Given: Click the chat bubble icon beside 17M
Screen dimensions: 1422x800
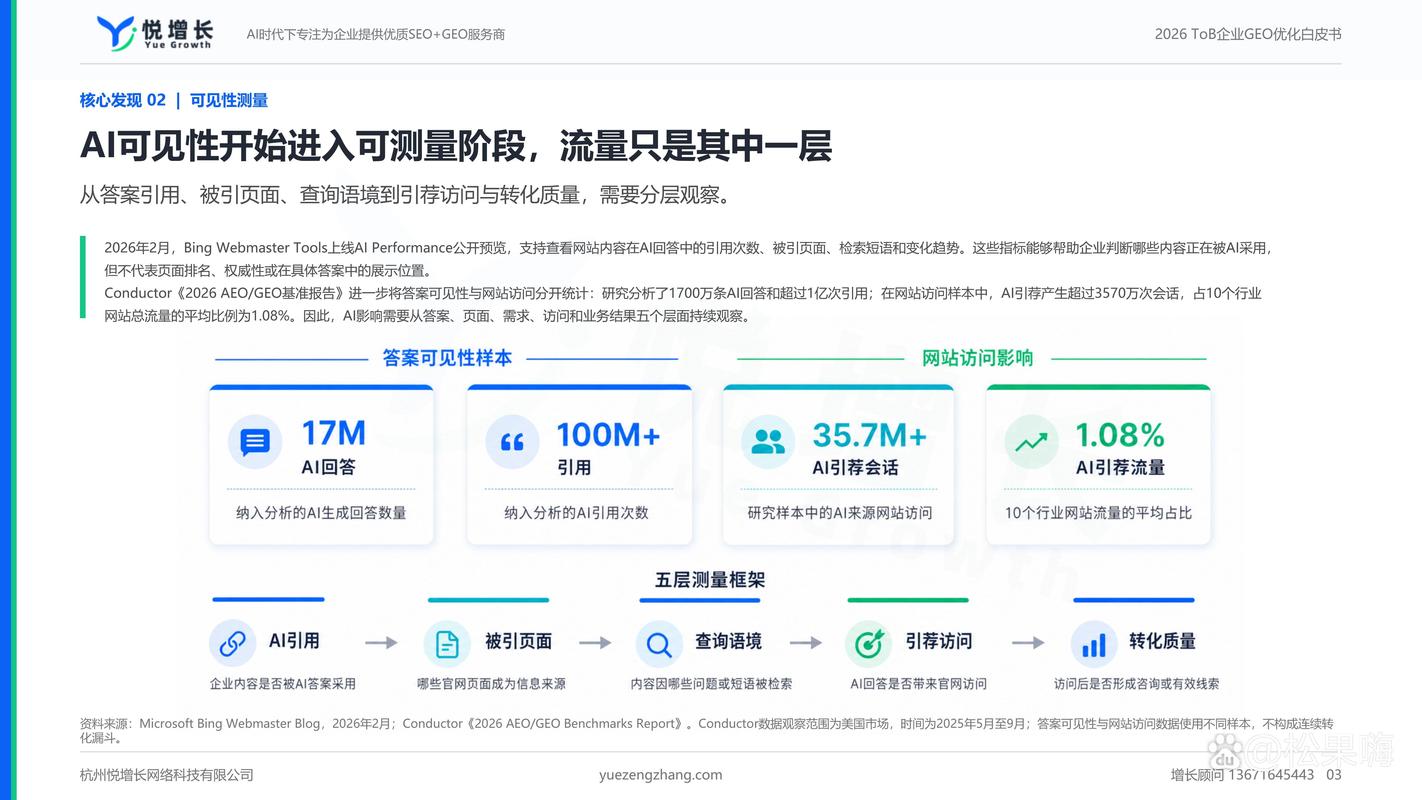Looking at the screenshot, I should [x=255, y=442].
